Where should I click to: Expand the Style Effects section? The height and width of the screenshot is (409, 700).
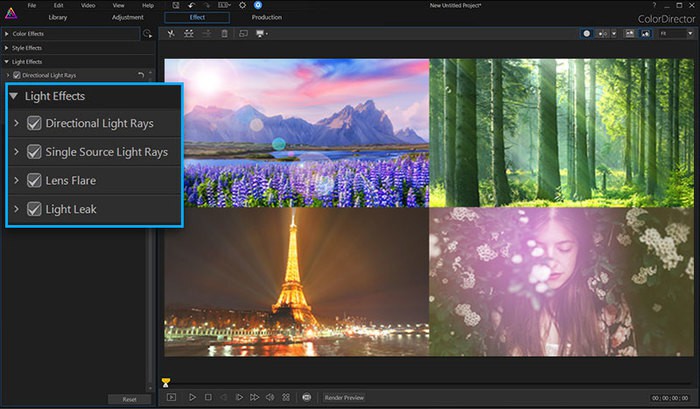click(8, 47)
